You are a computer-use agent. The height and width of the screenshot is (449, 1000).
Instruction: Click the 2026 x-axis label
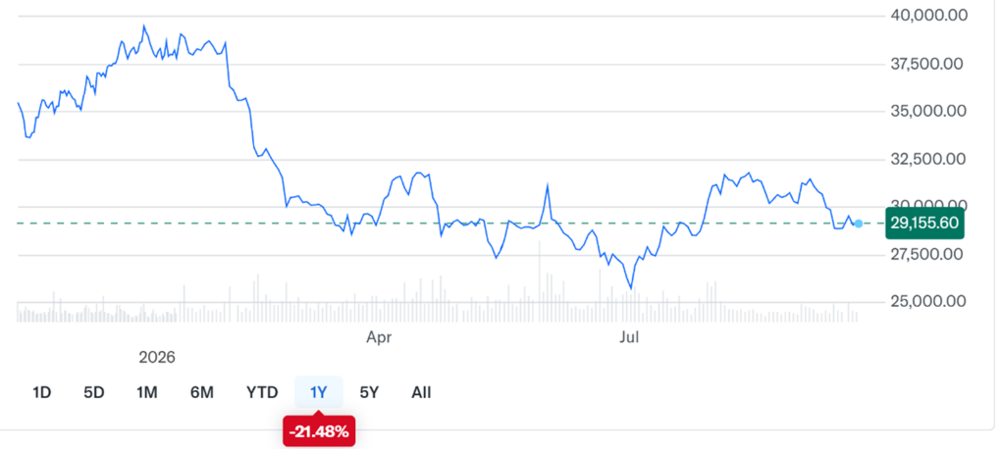coord(157,358)
